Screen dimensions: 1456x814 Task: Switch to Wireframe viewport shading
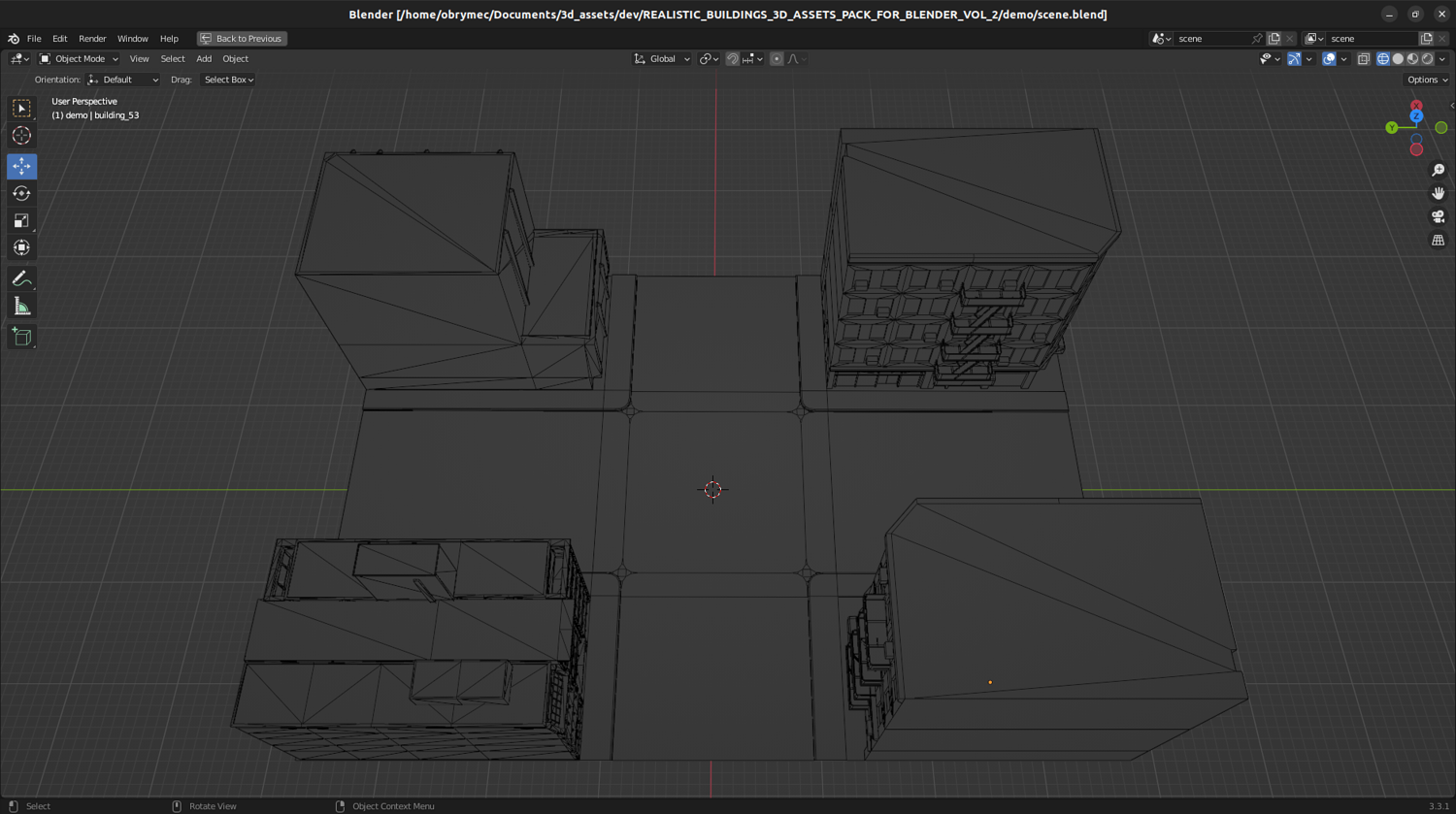(1383, 59)
